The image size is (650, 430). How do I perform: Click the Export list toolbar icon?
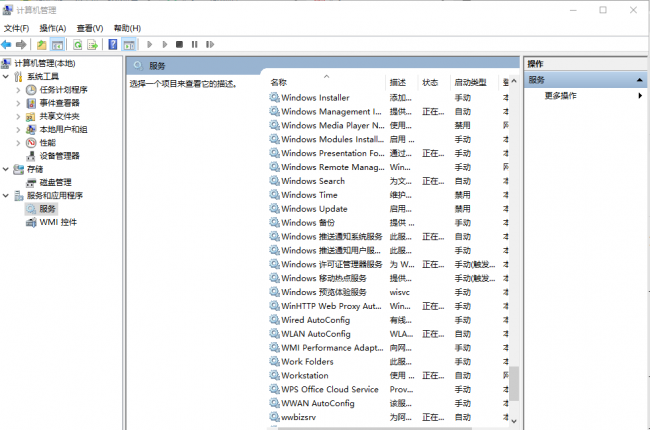92,44
